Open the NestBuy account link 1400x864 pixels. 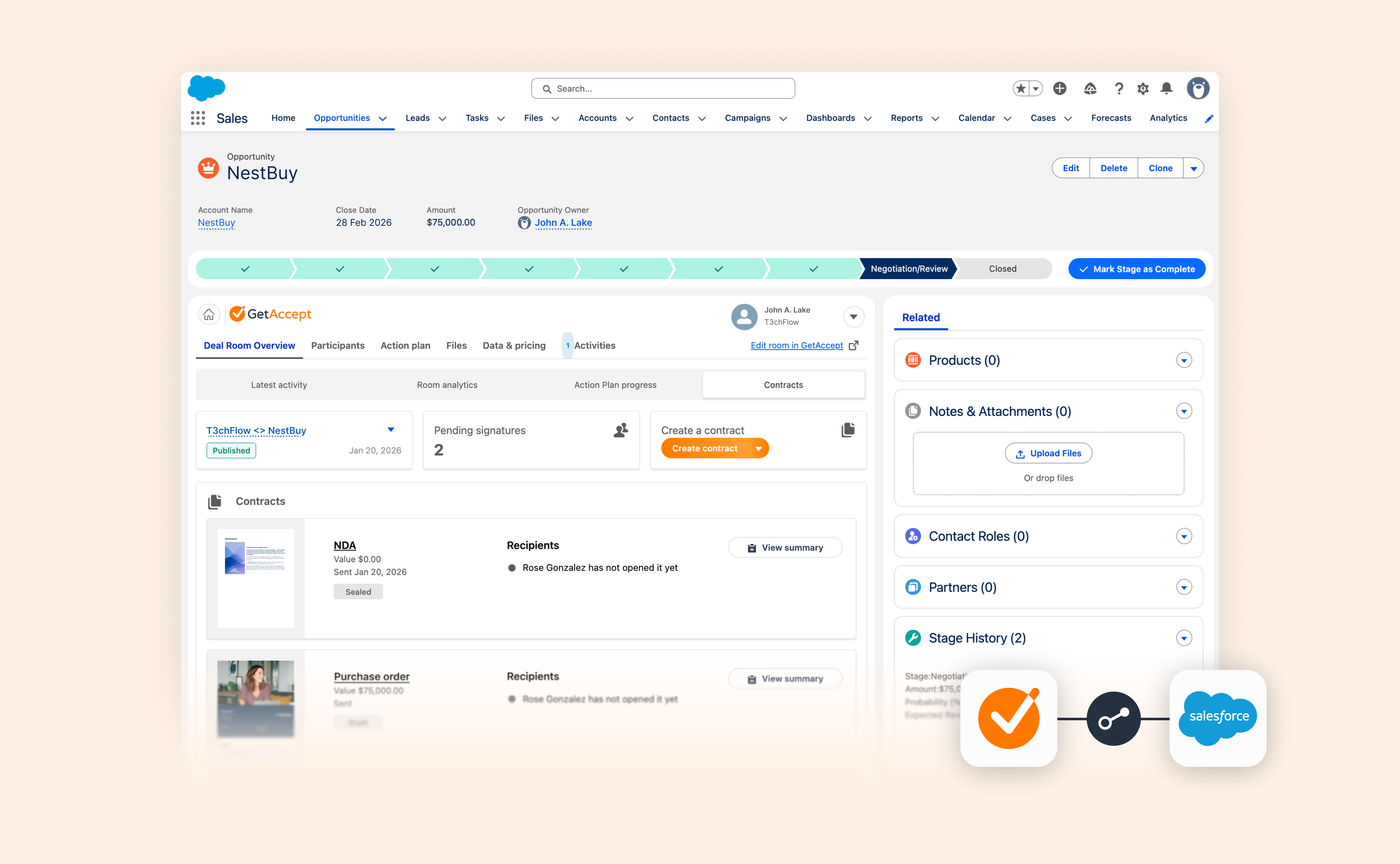pos(216,222)
